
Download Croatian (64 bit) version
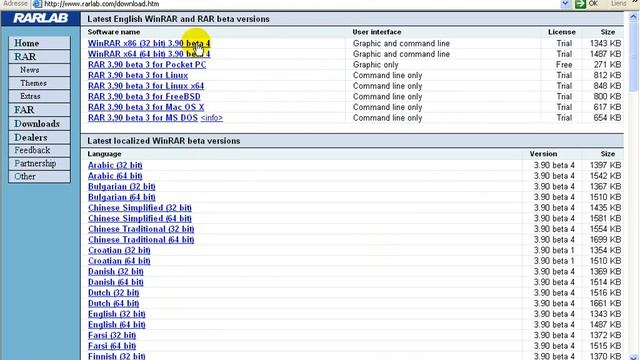(119, 261)
